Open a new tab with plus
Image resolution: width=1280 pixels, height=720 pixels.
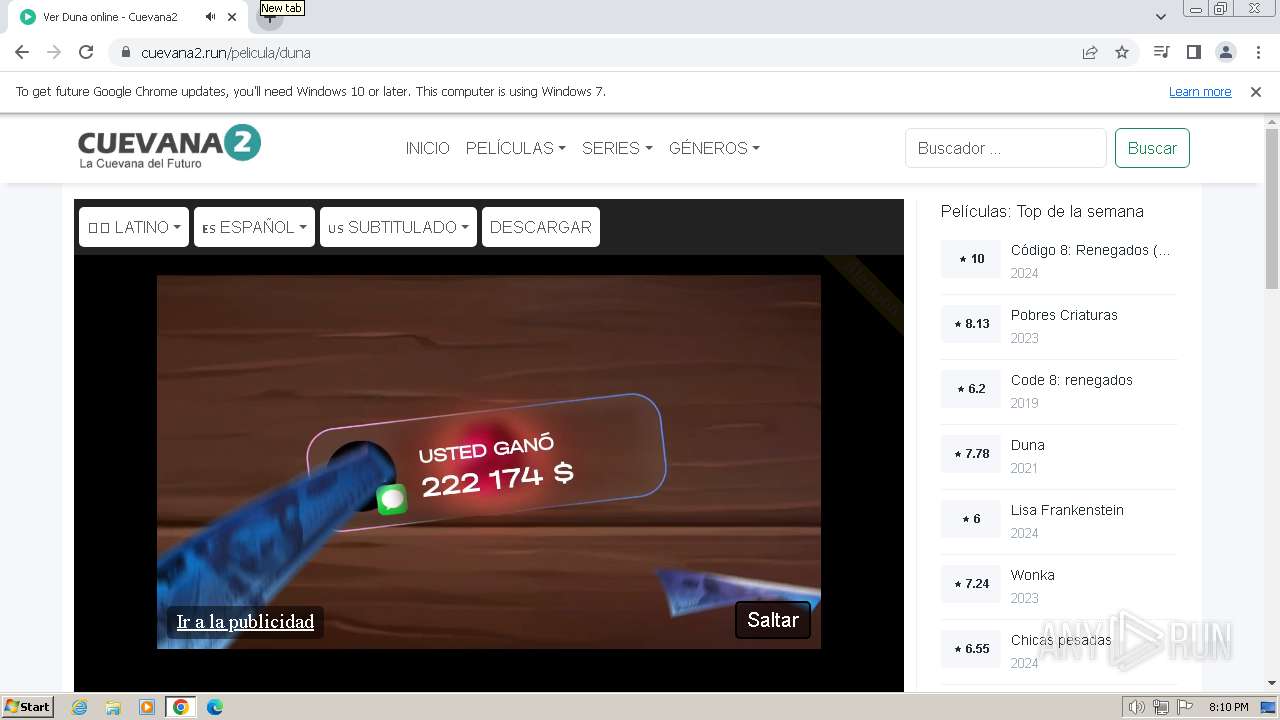point(269,17)
